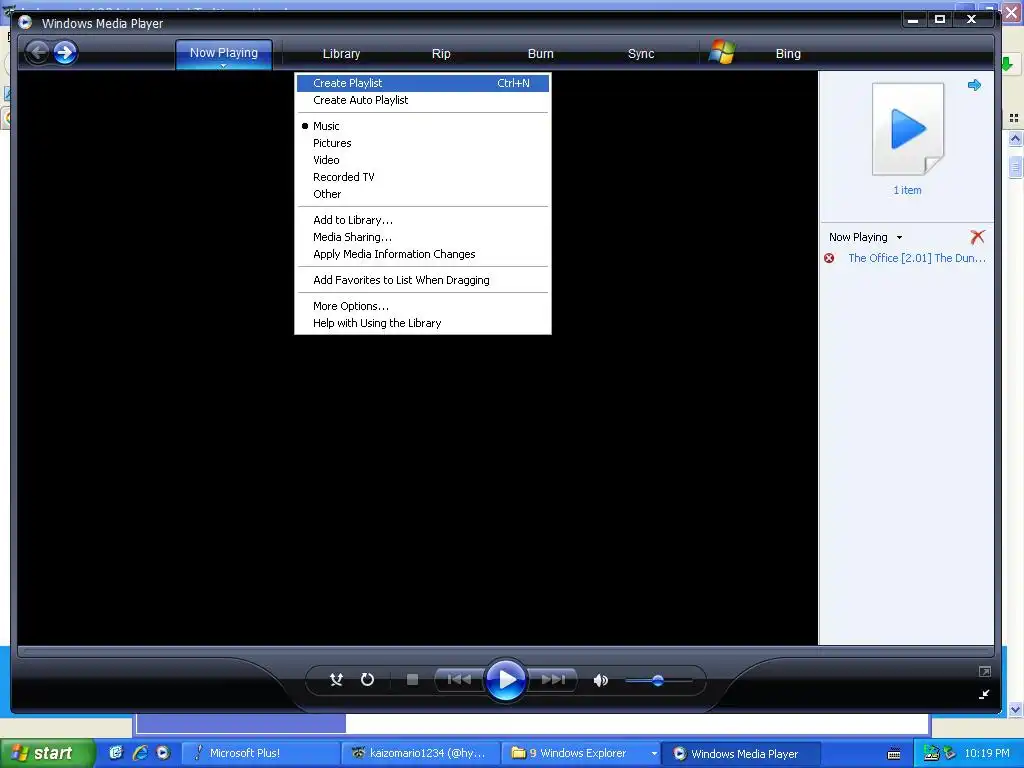Click the error icon beside The Office item
Viewport: 1024px width, 768px height.
[829, 258]
